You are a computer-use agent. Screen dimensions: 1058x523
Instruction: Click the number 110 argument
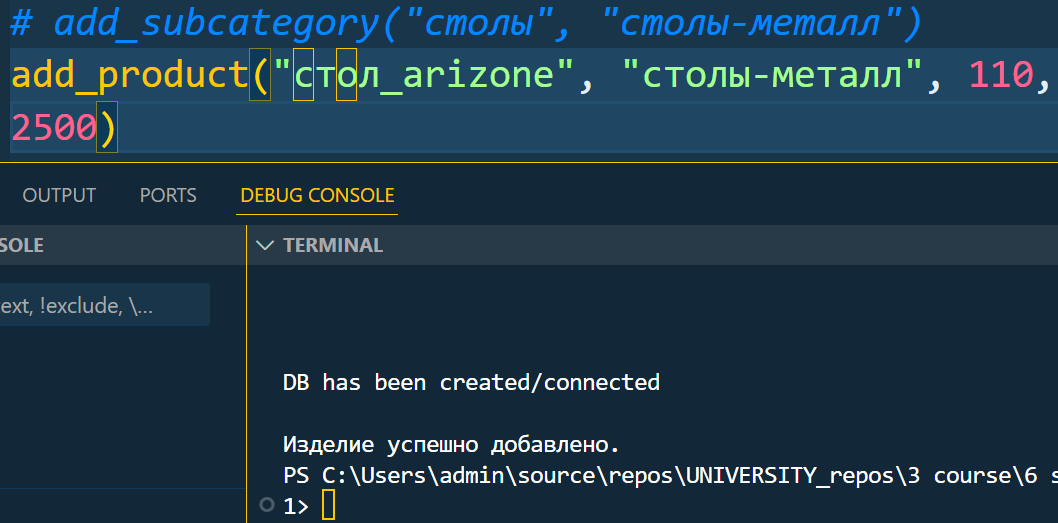tap(1001, 75)
